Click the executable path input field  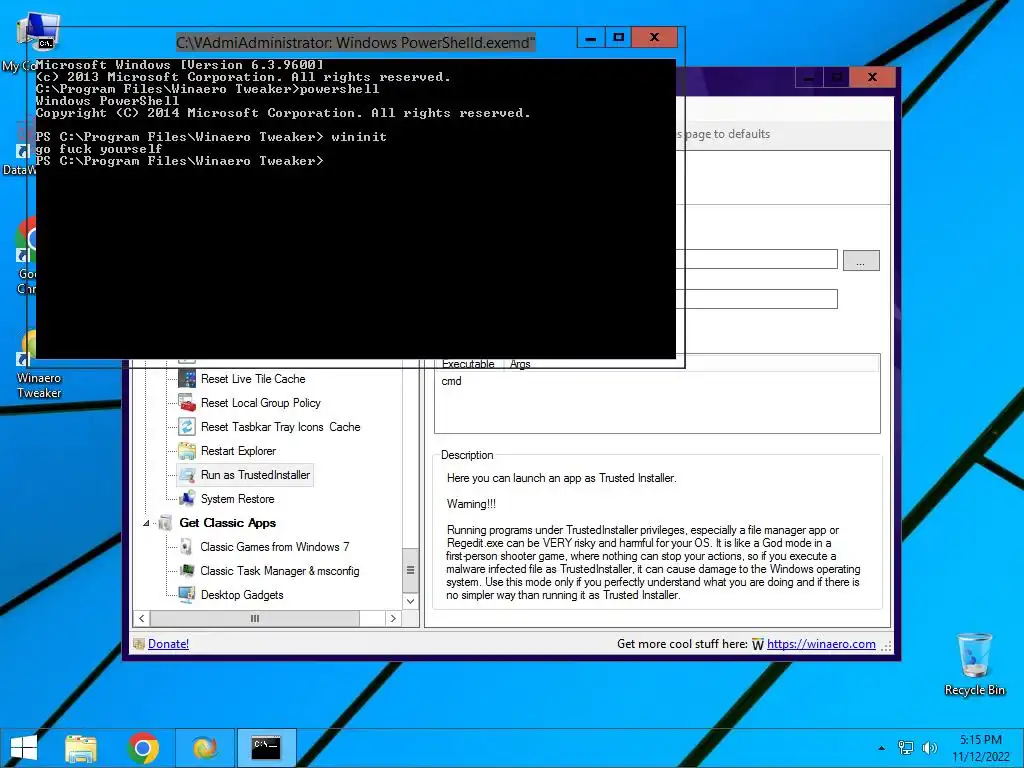click(x=761, y=259)
